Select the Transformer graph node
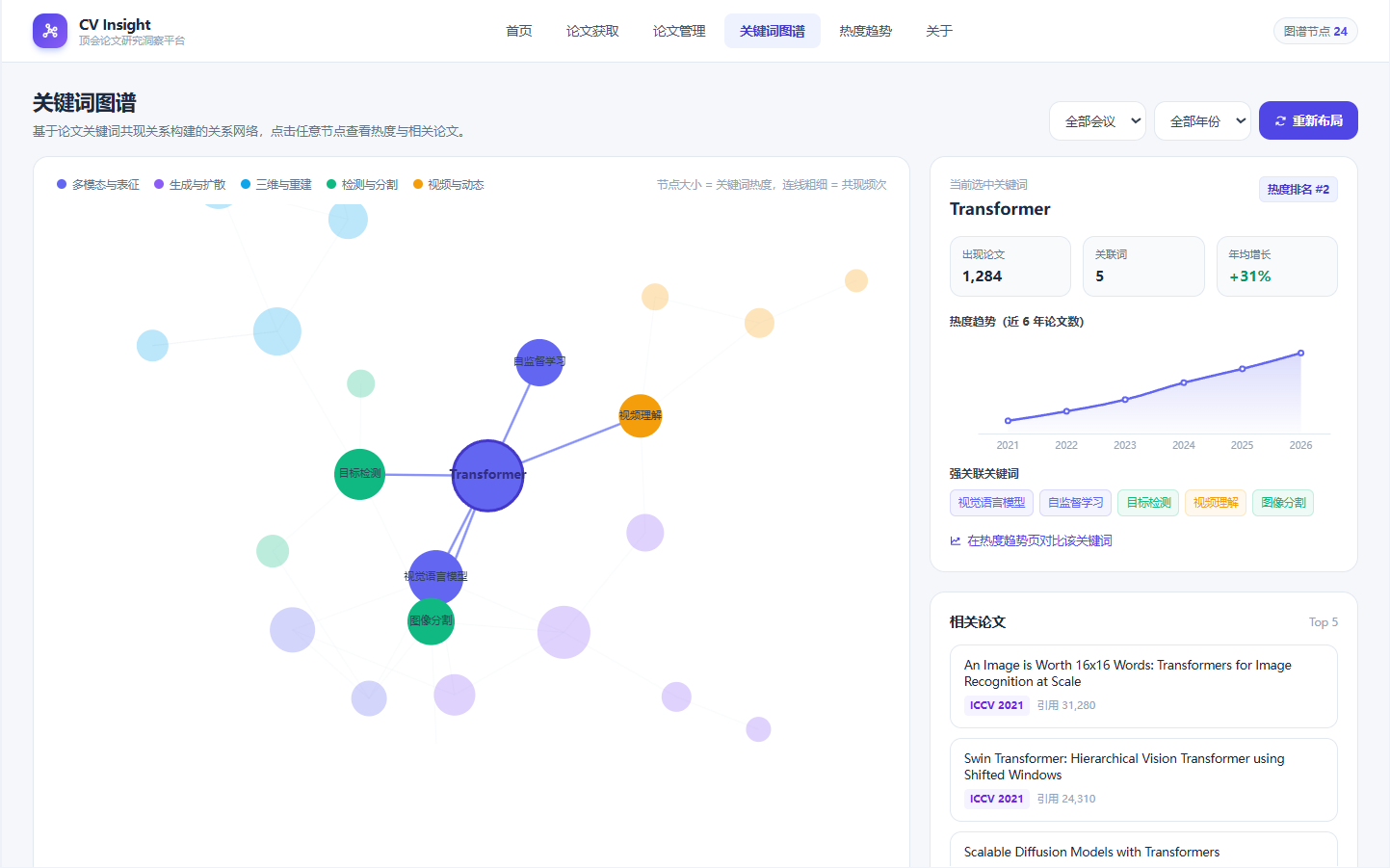 tap(487, 475)
